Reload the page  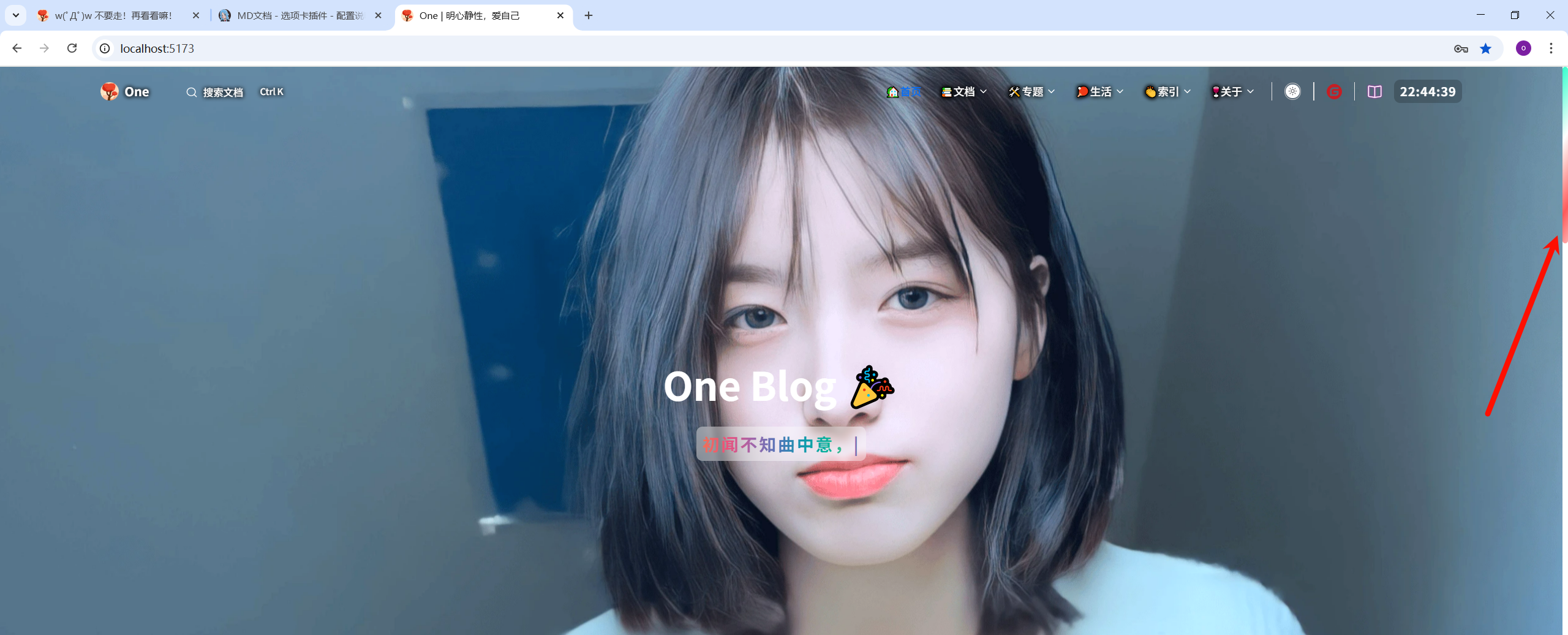tap(72, 48)
